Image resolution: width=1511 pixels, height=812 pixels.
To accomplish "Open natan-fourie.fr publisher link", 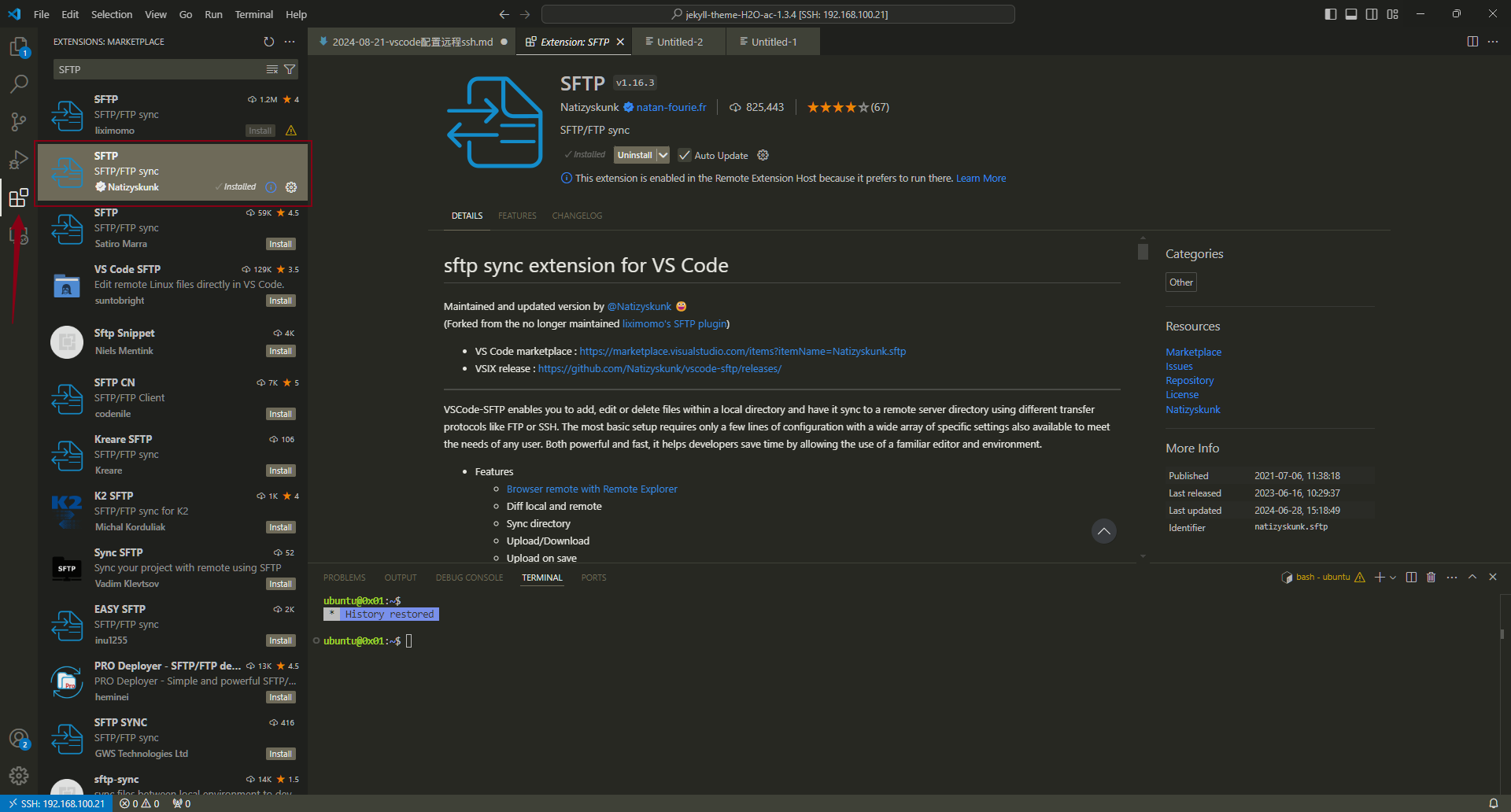I will point(671,107).
